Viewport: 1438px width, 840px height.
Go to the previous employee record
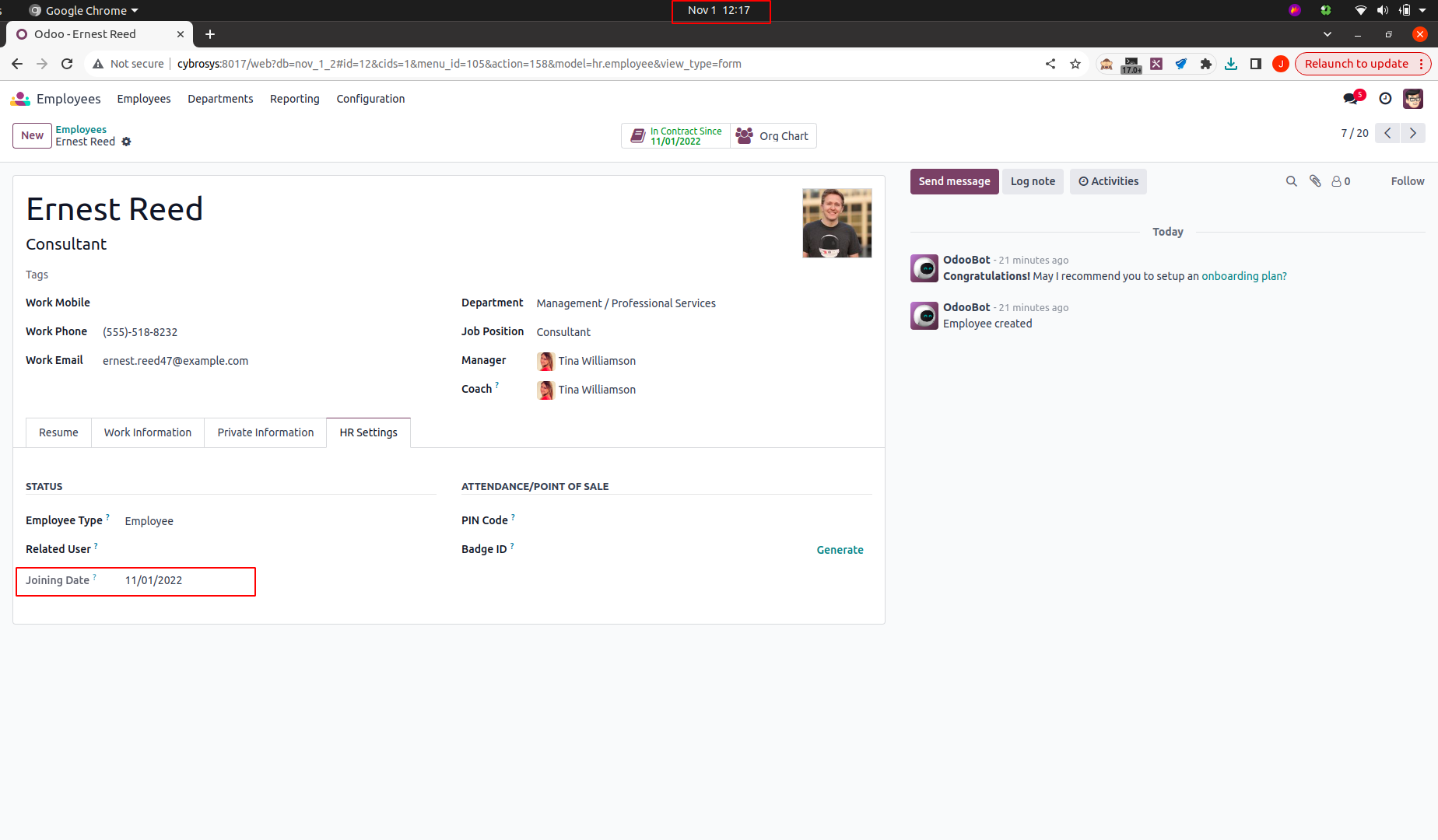click(x=1387, y=133)
